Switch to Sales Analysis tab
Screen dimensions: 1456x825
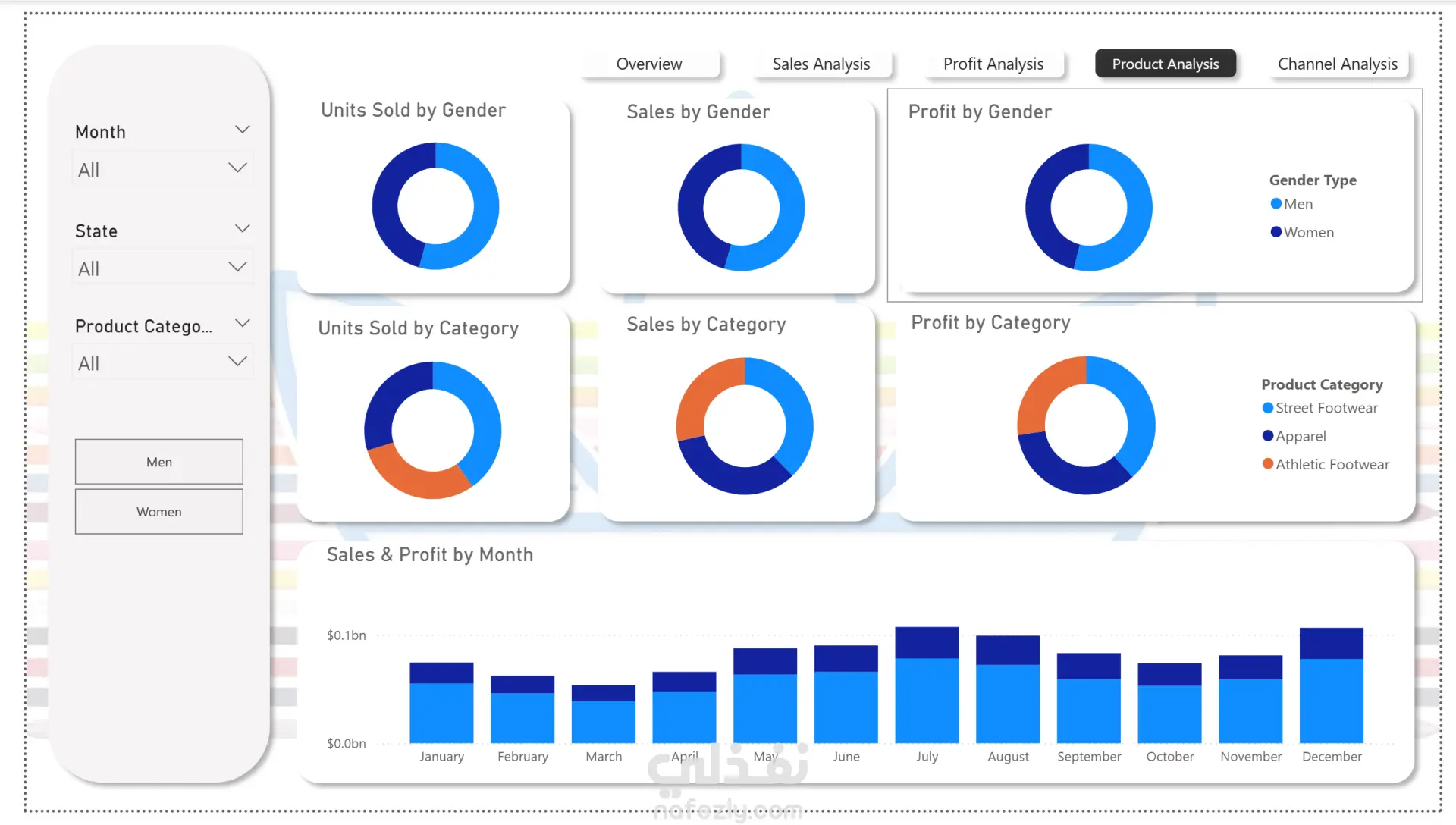(x=821, y=64)
